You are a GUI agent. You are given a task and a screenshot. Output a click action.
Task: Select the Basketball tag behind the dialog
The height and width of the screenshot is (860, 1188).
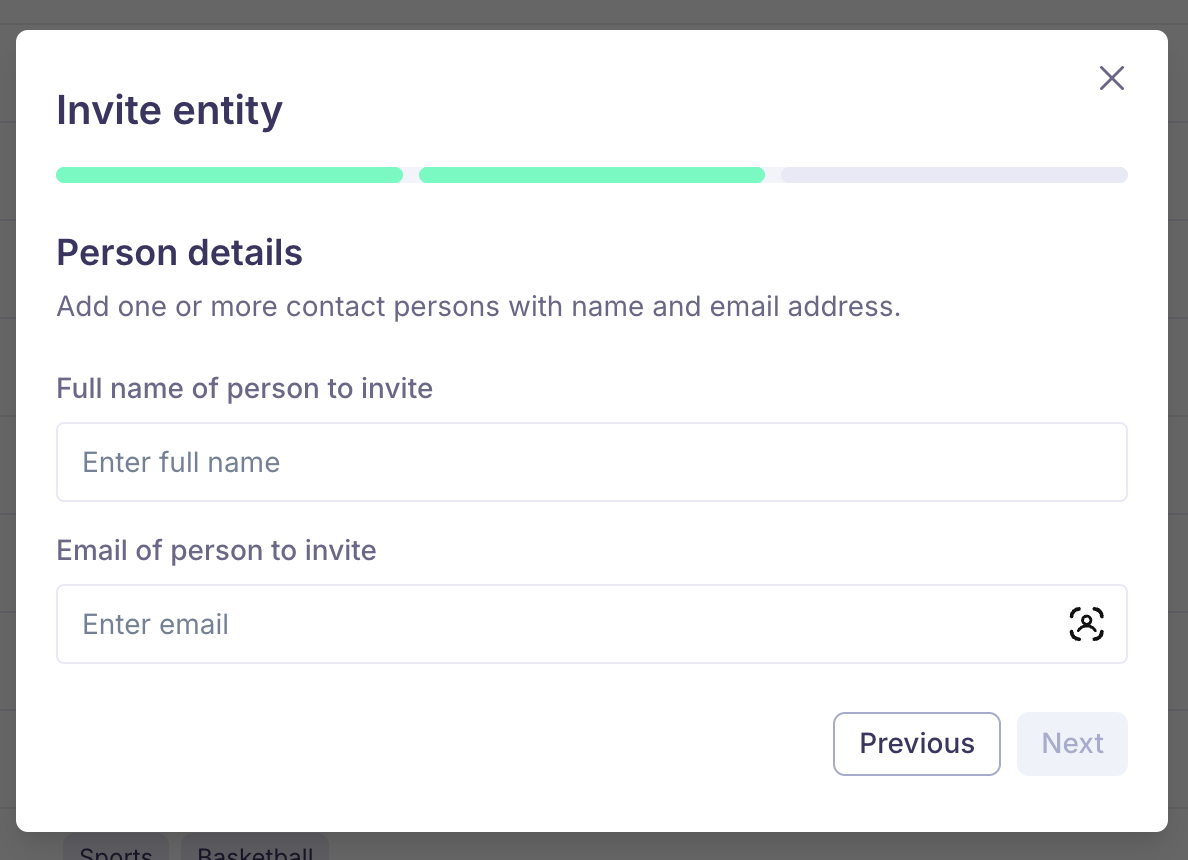coord(255,850)
